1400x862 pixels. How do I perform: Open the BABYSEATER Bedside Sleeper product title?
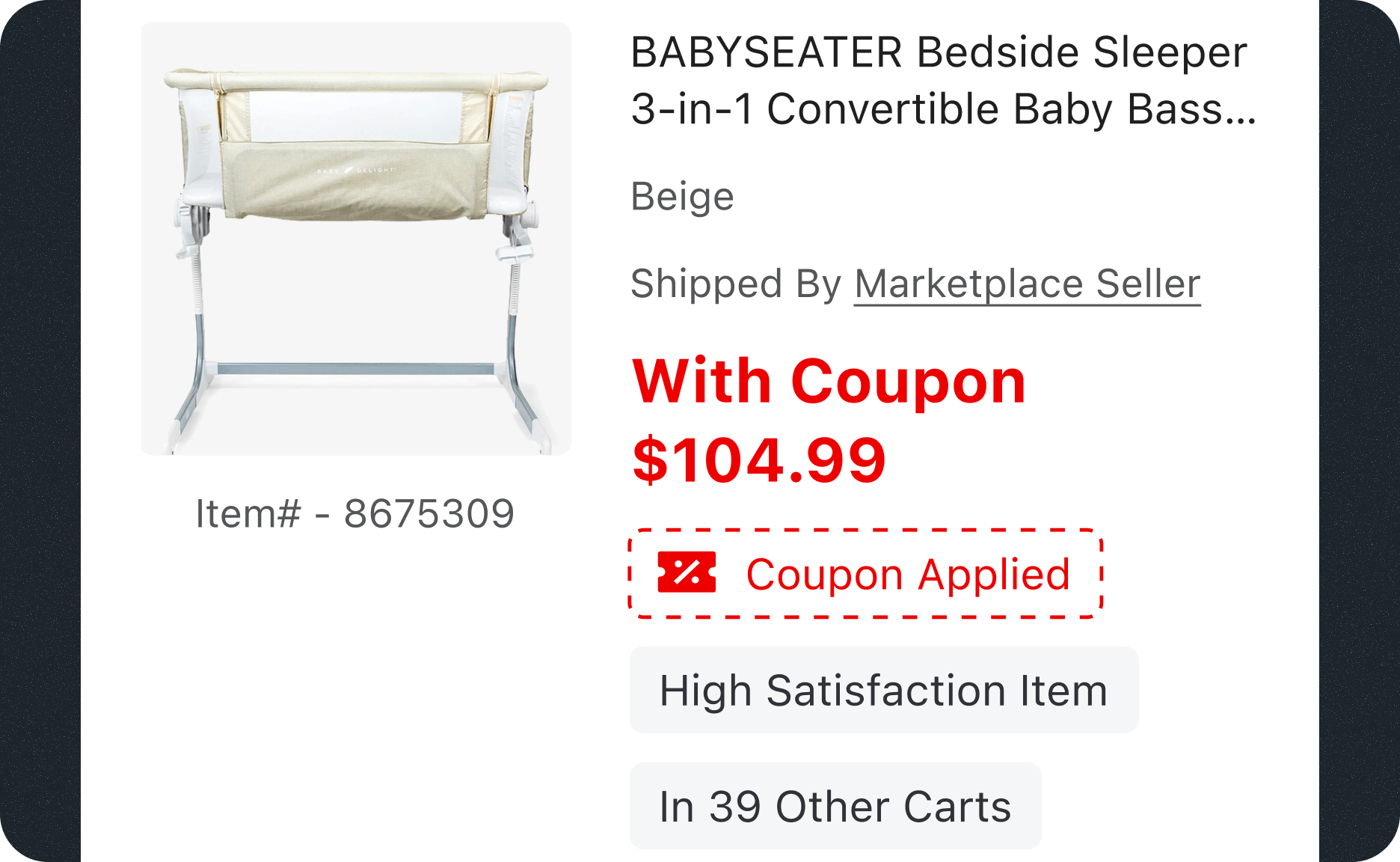(x=943, y=80)
